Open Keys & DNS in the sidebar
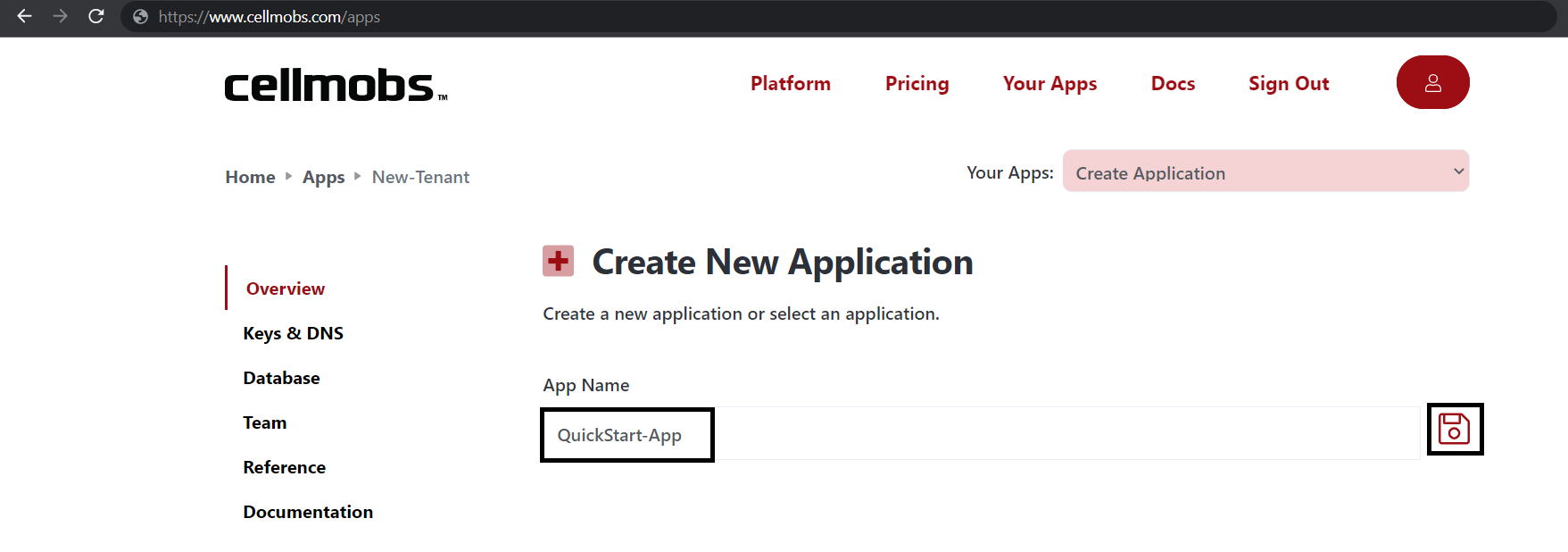Viewport: 1568px width, 552px height. click(x=293, y=333)
